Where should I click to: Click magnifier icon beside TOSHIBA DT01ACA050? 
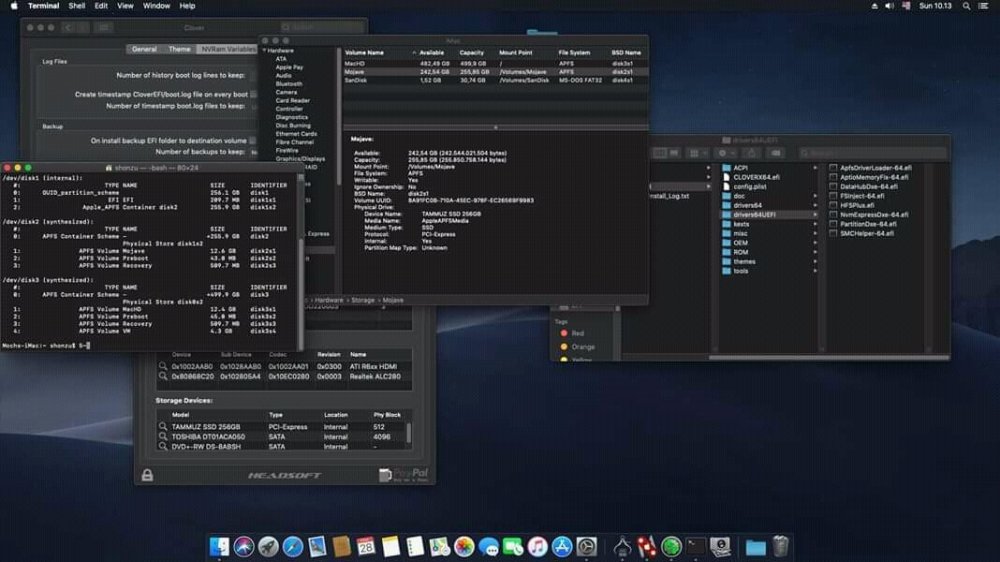click(x=163, y=436)
